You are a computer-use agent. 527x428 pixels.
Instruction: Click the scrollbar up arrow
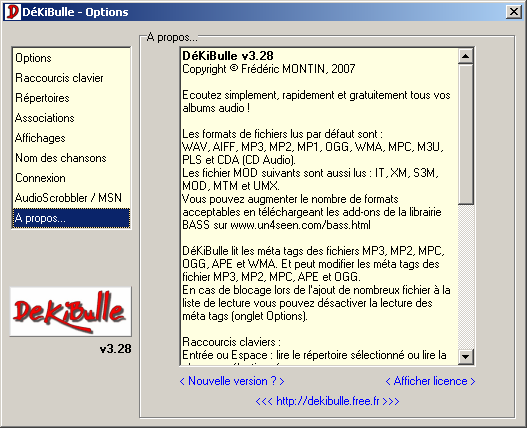pos(465,56)
